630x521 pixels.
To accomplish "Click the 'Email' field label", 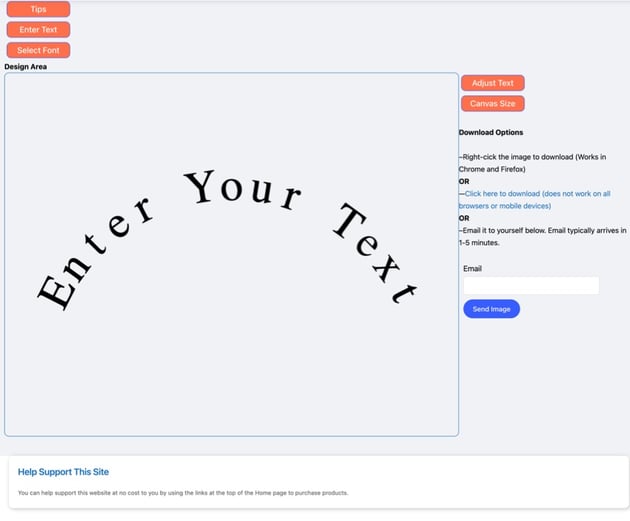I will click(x=472, y=268).
